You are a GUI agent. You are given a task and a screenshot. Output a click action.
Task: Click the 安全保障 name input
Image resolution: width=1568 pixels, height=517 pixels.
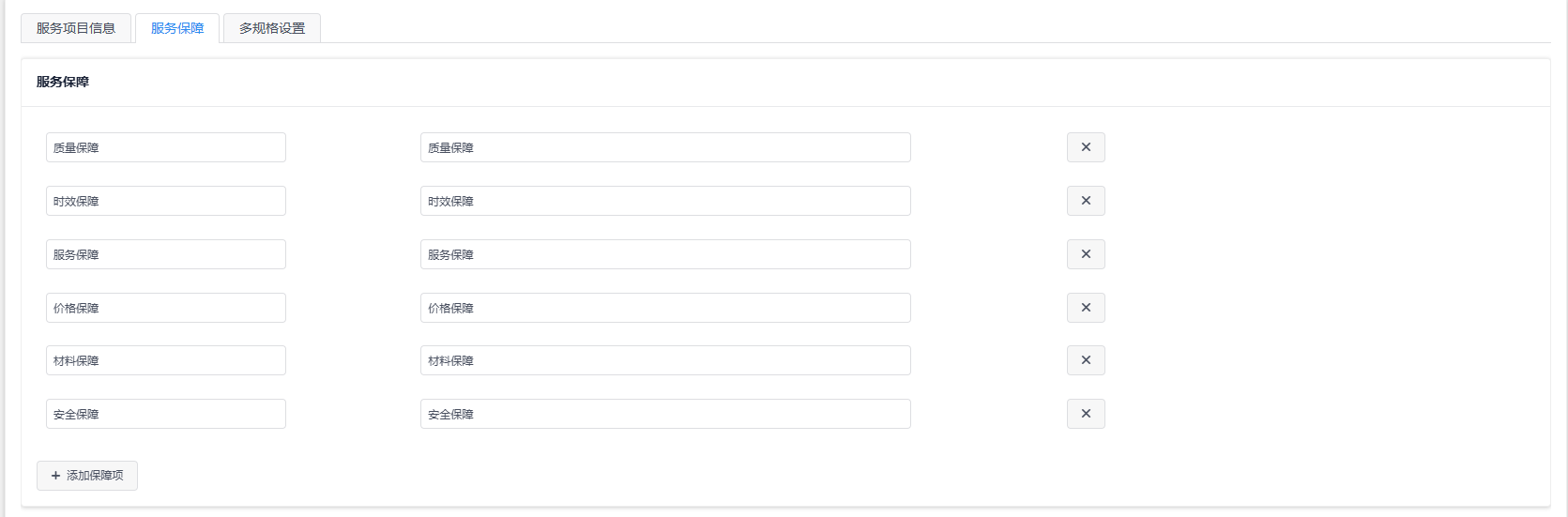(166, 414)
